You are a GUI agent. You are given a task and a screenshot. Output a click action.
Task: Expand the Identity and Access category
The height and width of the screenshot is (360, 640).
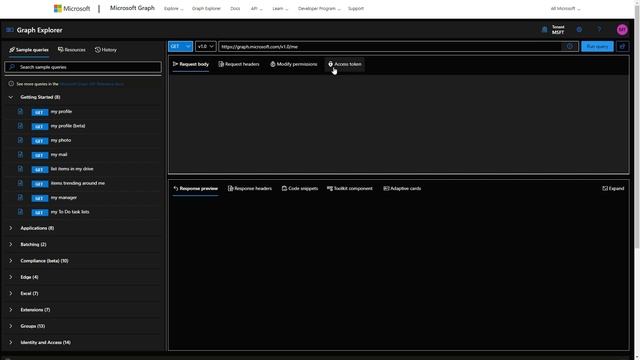[x=11, y=342]
